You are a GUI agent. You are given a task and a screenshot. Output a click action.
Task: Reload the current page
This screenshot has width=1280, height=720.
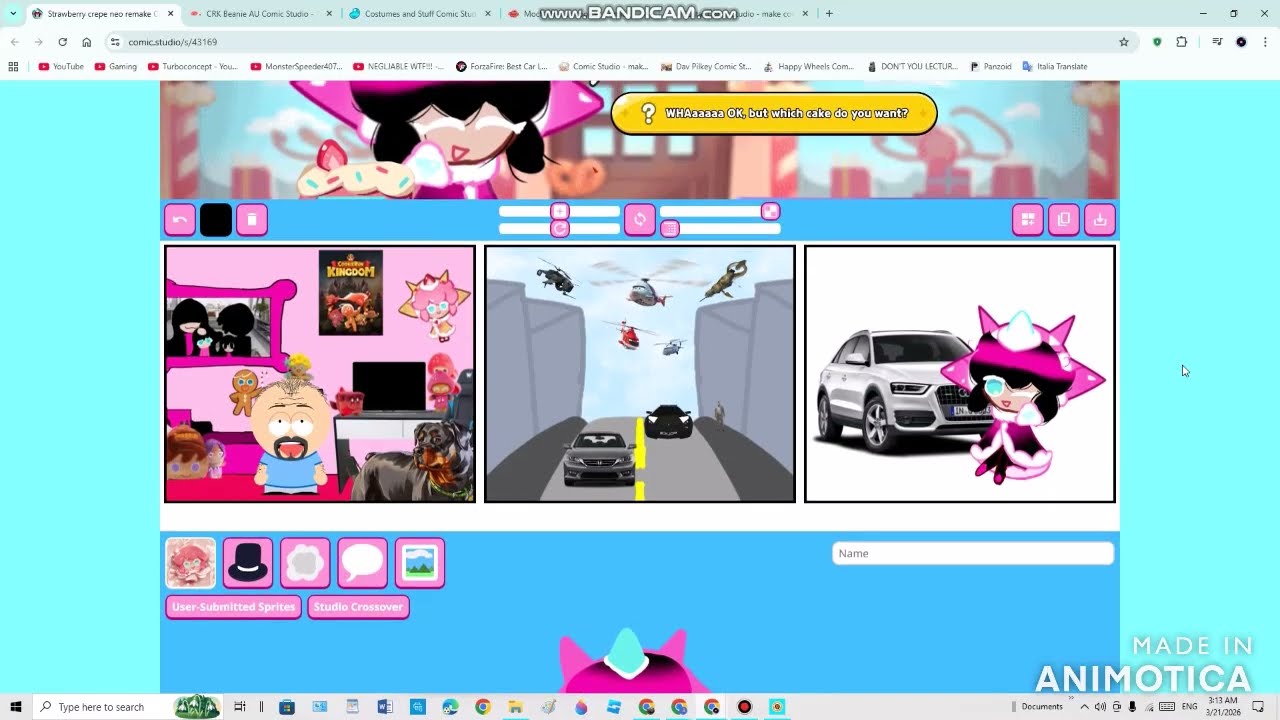point(62,42)
